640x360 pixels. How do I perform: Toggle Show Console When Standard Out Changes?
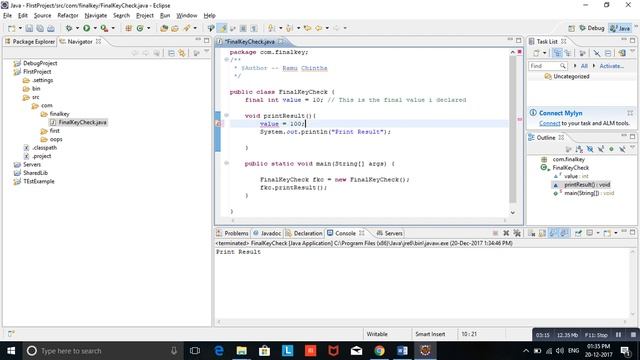click(x=553, y=233)
